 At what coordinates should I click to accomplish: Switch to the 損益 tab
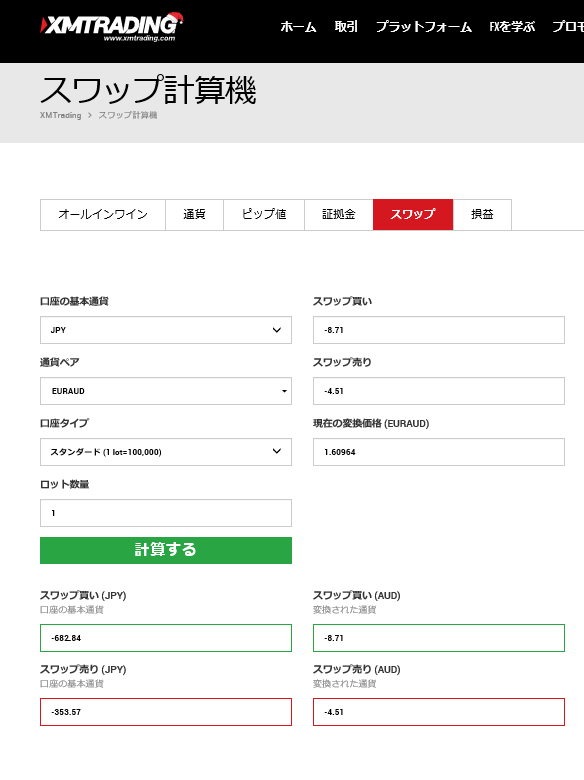[482, 214]
